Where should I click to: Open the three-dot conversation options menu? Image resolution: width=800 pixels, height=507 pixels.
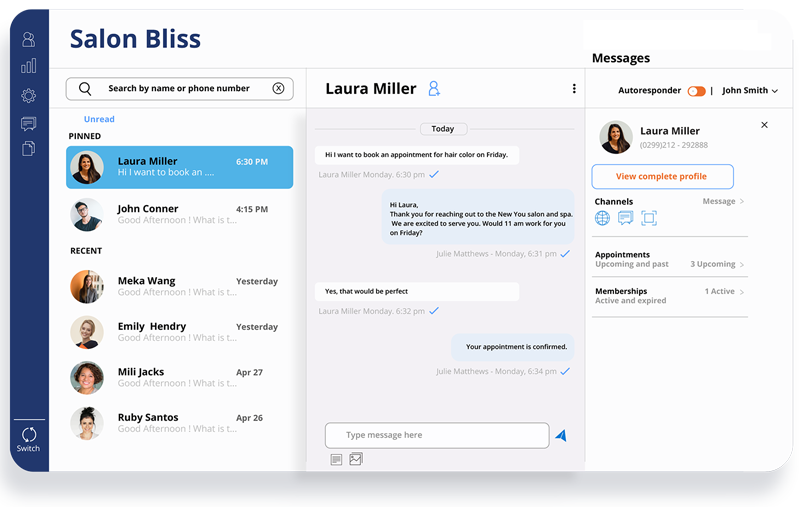point(574,89)
